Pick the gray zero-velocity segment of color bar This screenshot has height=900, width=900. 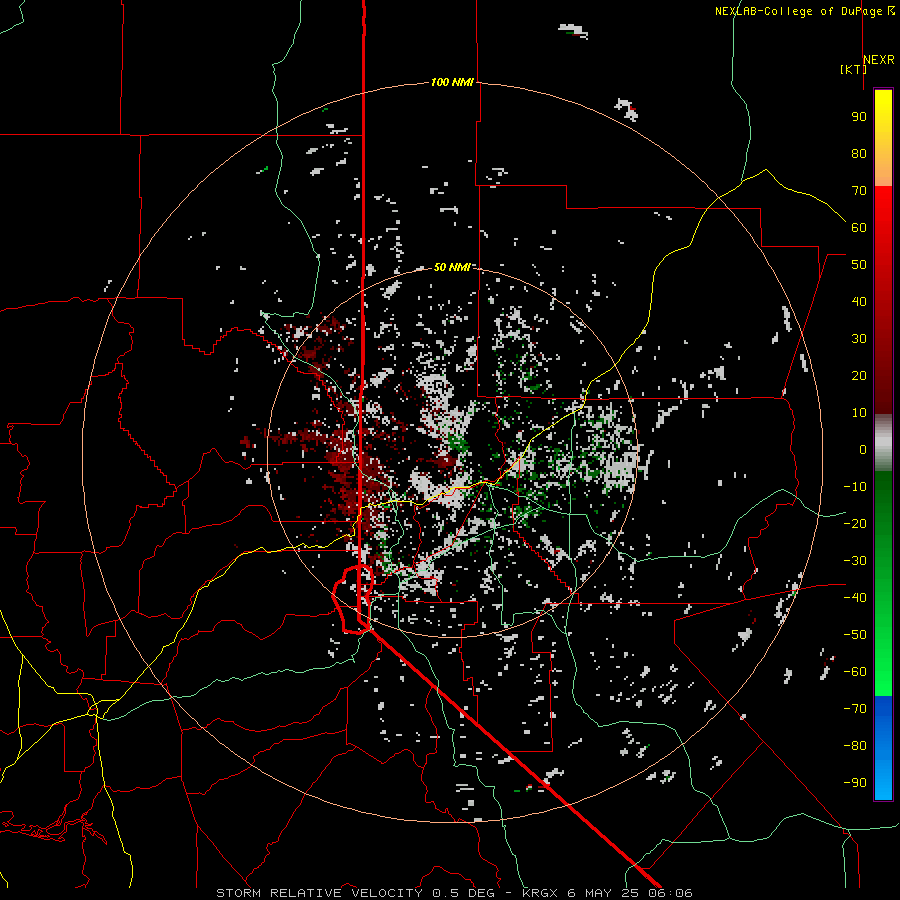883,443
